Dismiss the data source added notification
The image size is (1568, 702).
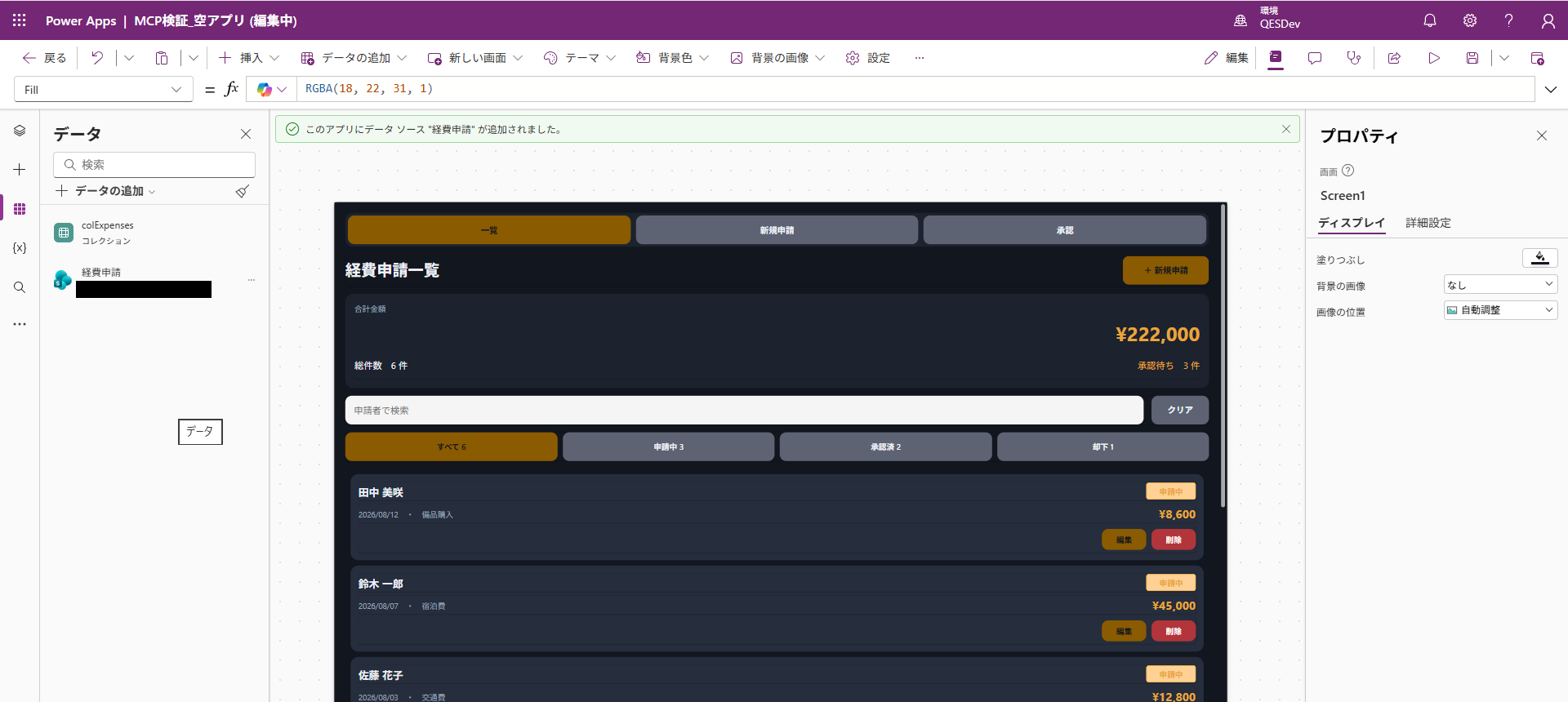click(1286, 129)
